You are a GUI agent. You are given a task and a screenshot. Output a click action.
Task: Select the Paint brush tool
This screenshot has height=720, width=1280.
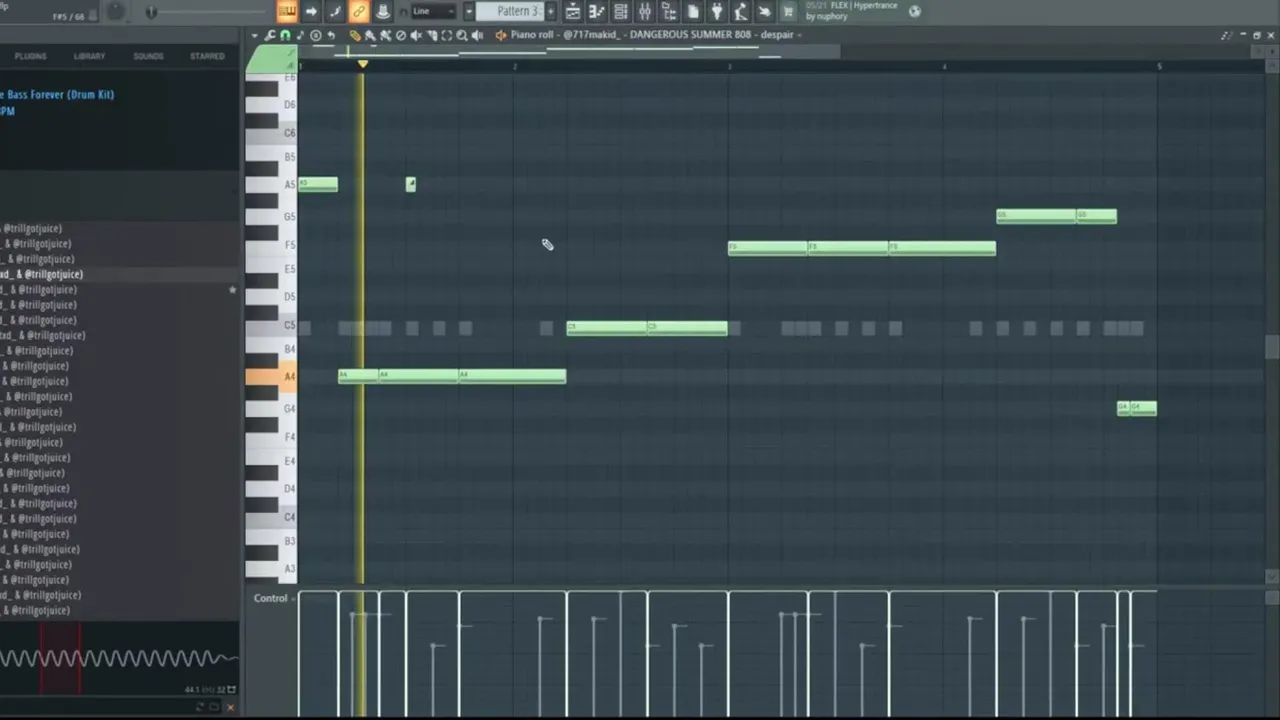click(370, 35)
